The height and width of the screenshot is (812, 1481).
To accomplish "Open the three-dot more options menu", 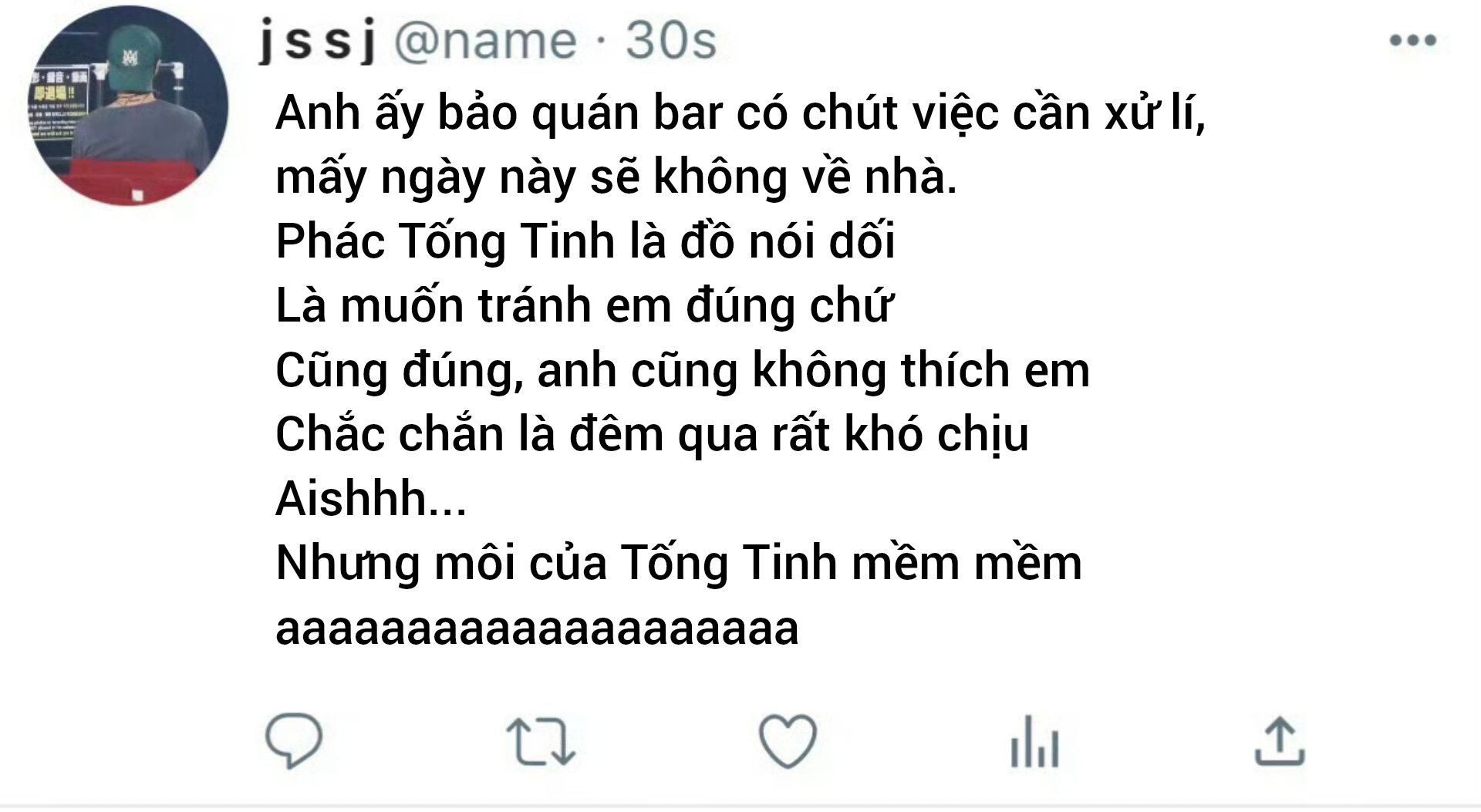I will pos(1413,40).
